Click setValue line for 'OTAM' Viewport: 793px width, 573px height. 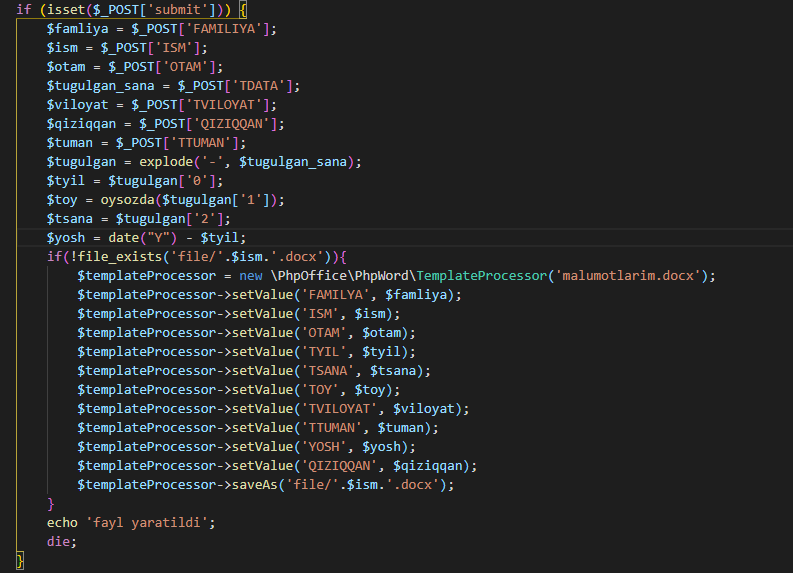(x=246, y=333)
